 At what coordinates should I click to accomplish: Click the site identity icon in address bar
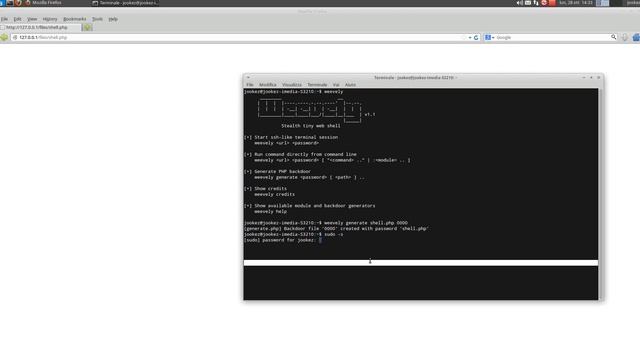pos(15,38)
